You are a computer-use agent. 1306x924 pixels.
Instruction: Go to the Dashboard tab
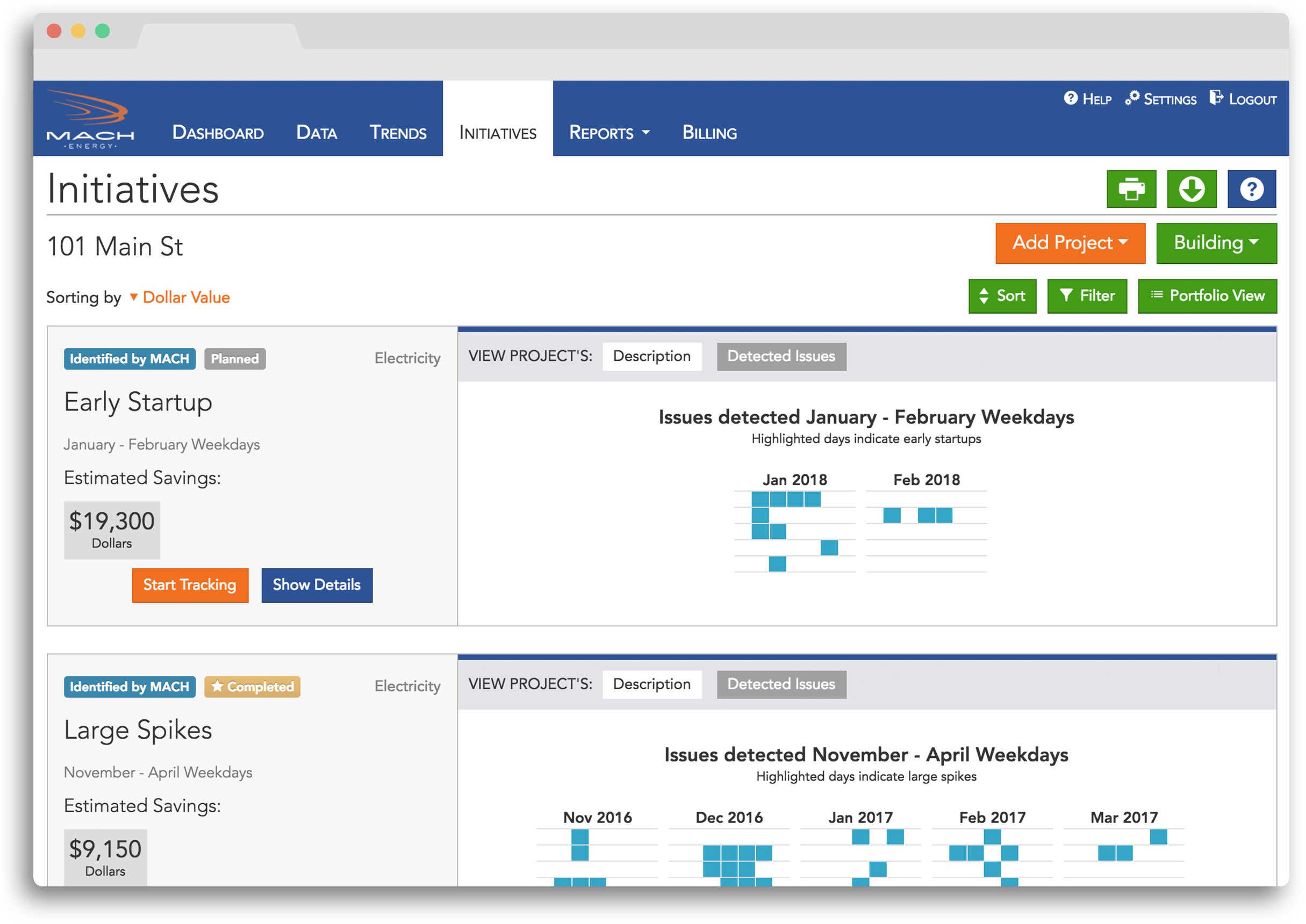pos(218,133)
